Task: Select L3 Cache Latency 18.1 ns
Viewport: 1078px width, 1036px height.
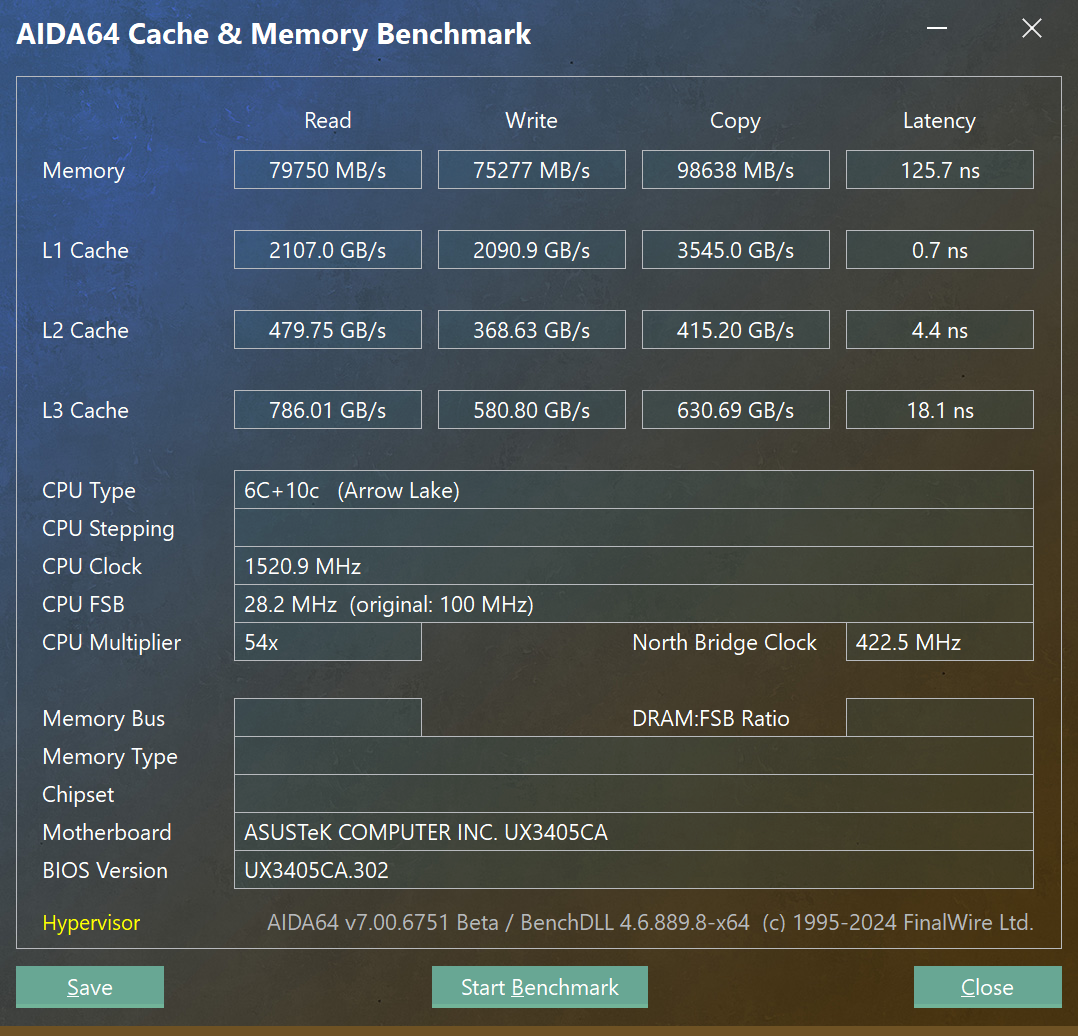Action: [940, 410]
